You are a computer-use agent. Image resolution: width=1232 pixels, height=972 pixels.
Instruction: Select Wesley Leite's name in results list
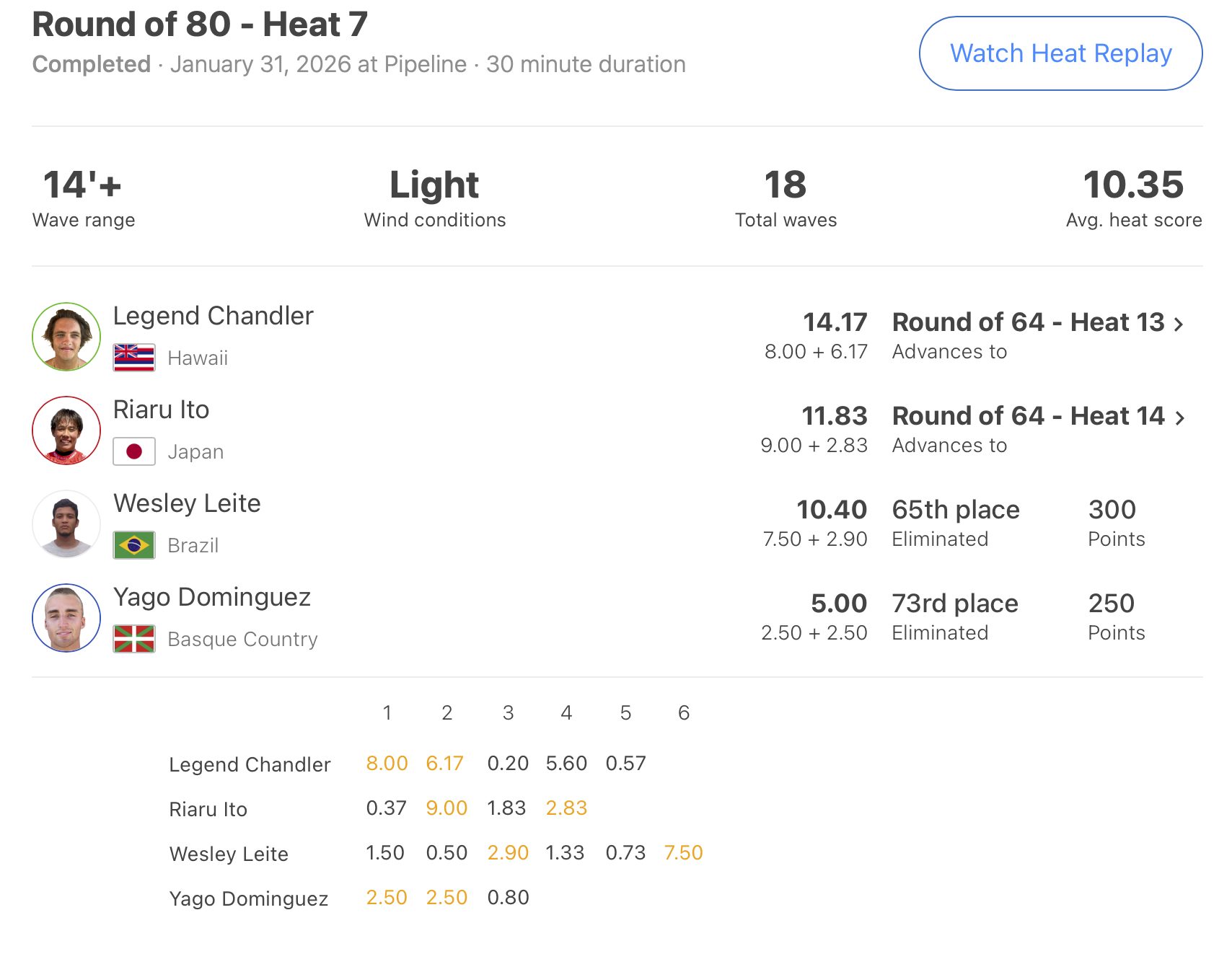pyautogui.click(x=187, y=503)
